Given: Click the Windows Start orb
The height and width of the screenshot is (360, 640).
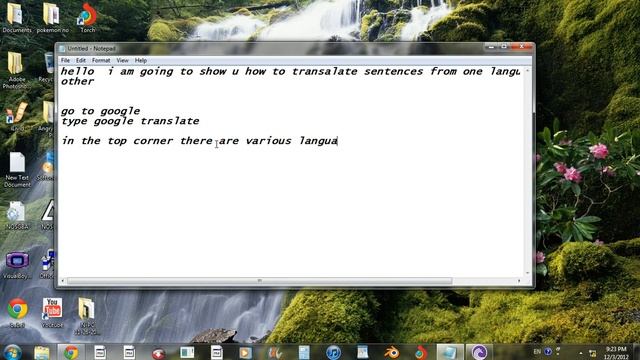Looking at the screenshot, I should (12, 352).
